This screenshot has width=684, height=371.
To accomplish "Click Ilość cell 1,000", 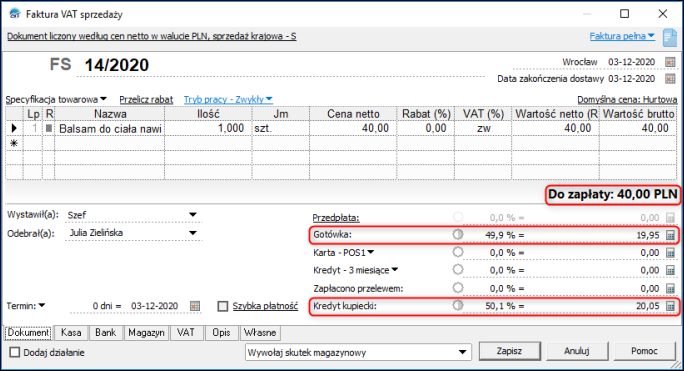I will point(209,128).
